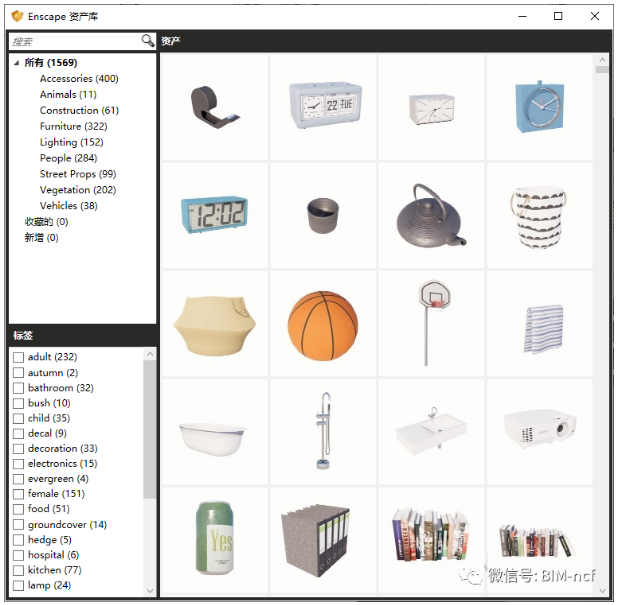Screen dimensions: 617x605
Task: Select the orange basketball asset
Action: click(x=323, y=324)
